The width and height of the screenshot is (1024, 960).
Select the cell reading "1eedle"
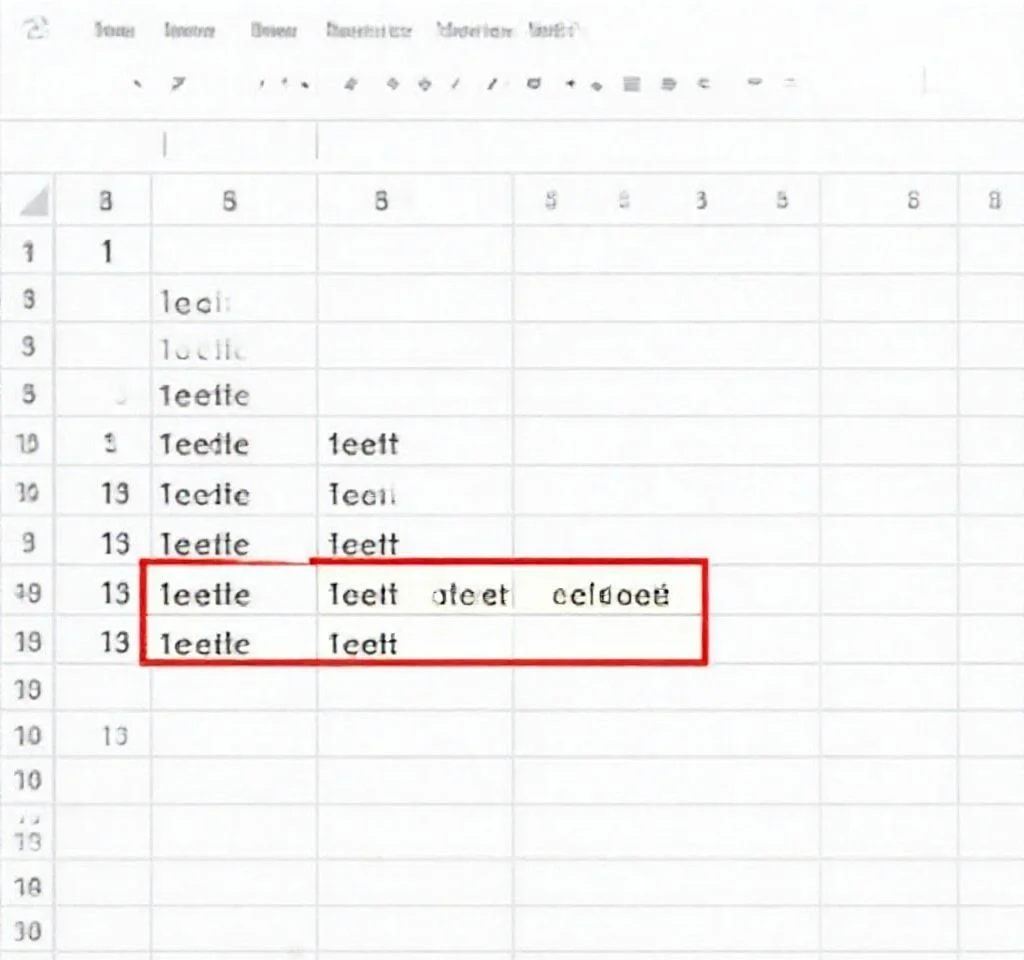(204, 445)
